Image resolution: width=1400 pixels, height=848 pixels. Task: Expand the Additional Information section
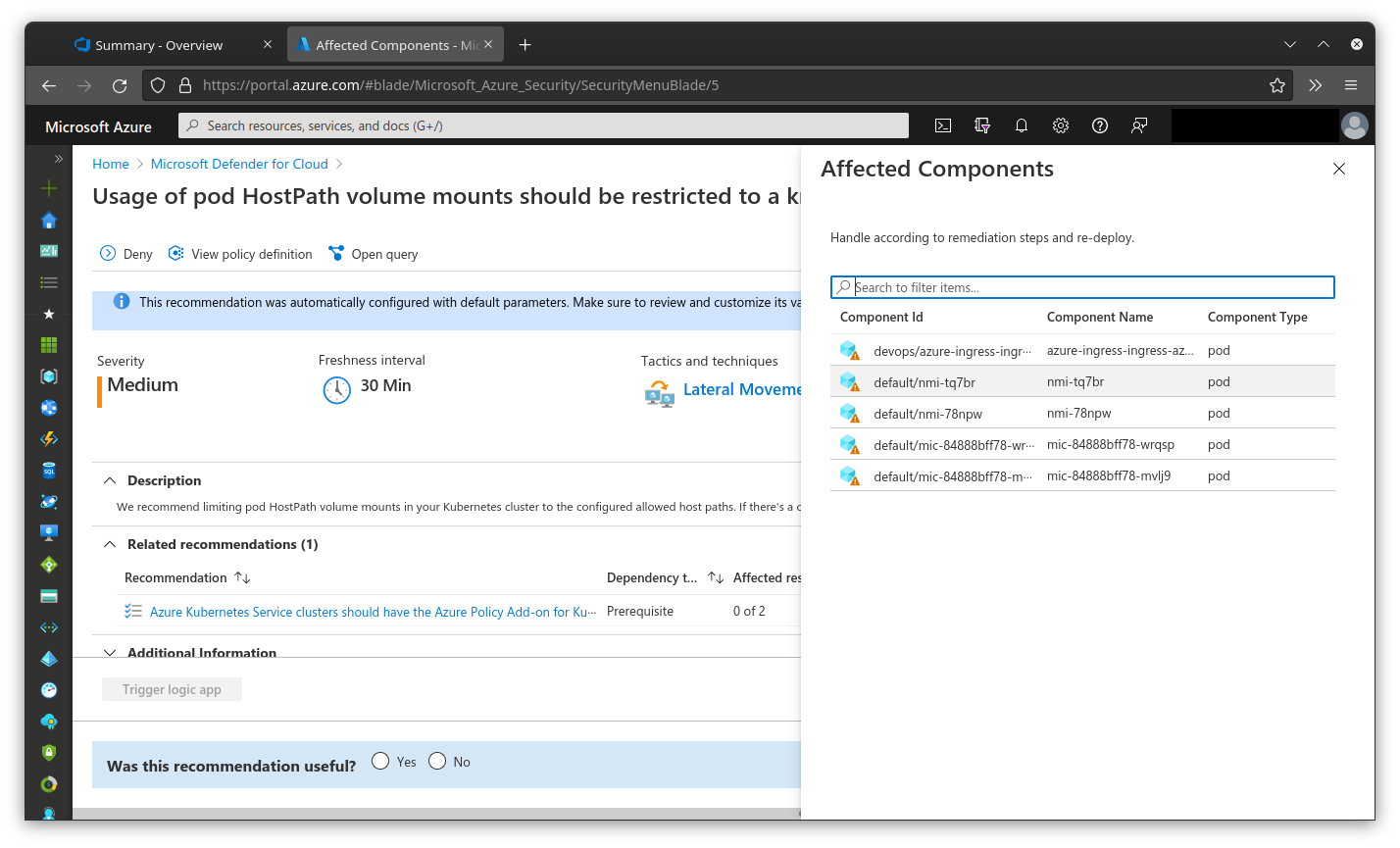[109, 652]
